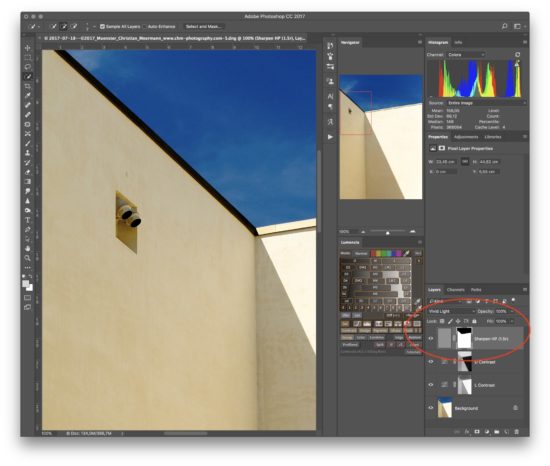Hide the L Contrast layer
The width and height of the screenshot is (550, 466).
point(431,385)
